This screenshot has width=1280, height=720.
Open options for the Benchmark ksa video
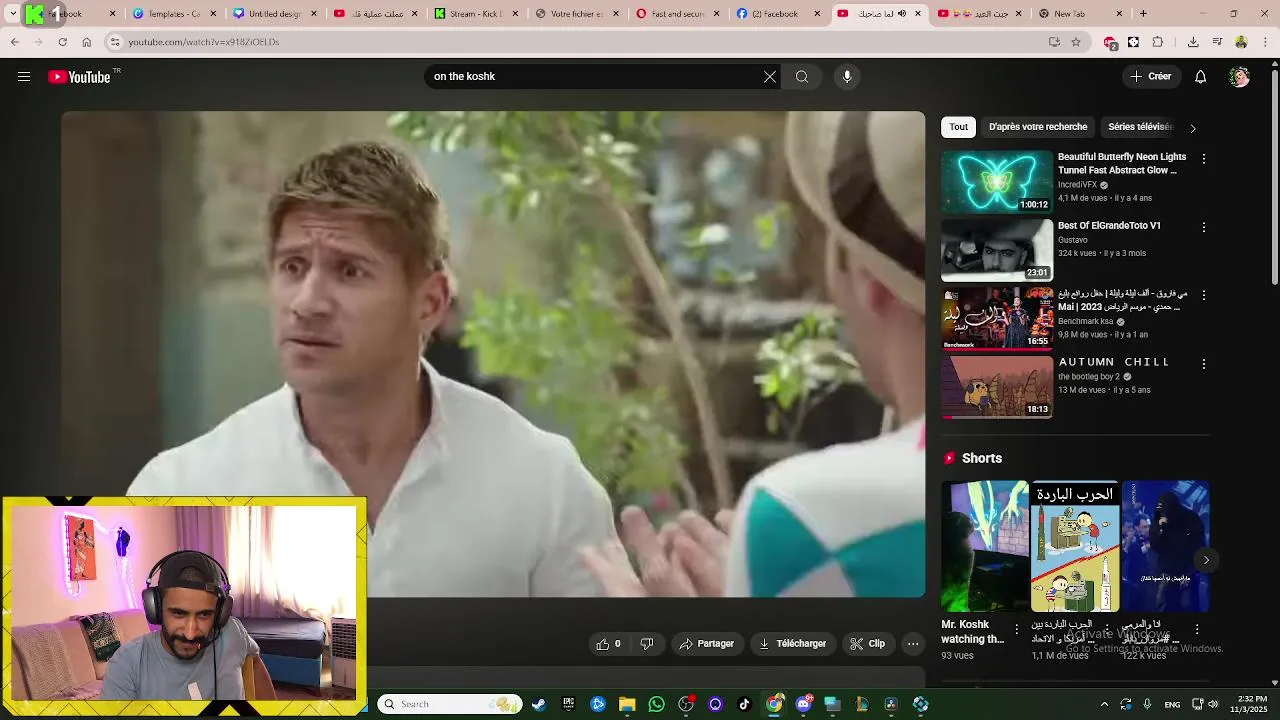tap(1204, 295)
